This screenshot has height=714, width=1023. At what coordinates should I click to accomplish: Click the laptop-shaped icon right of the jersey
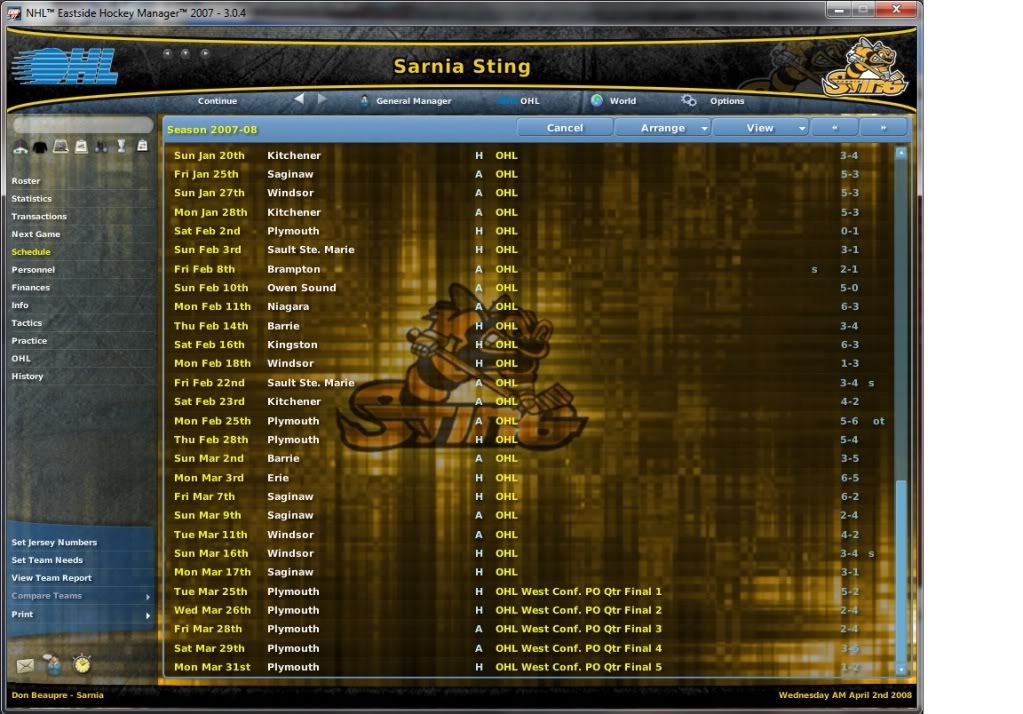(x=61, y=147)
